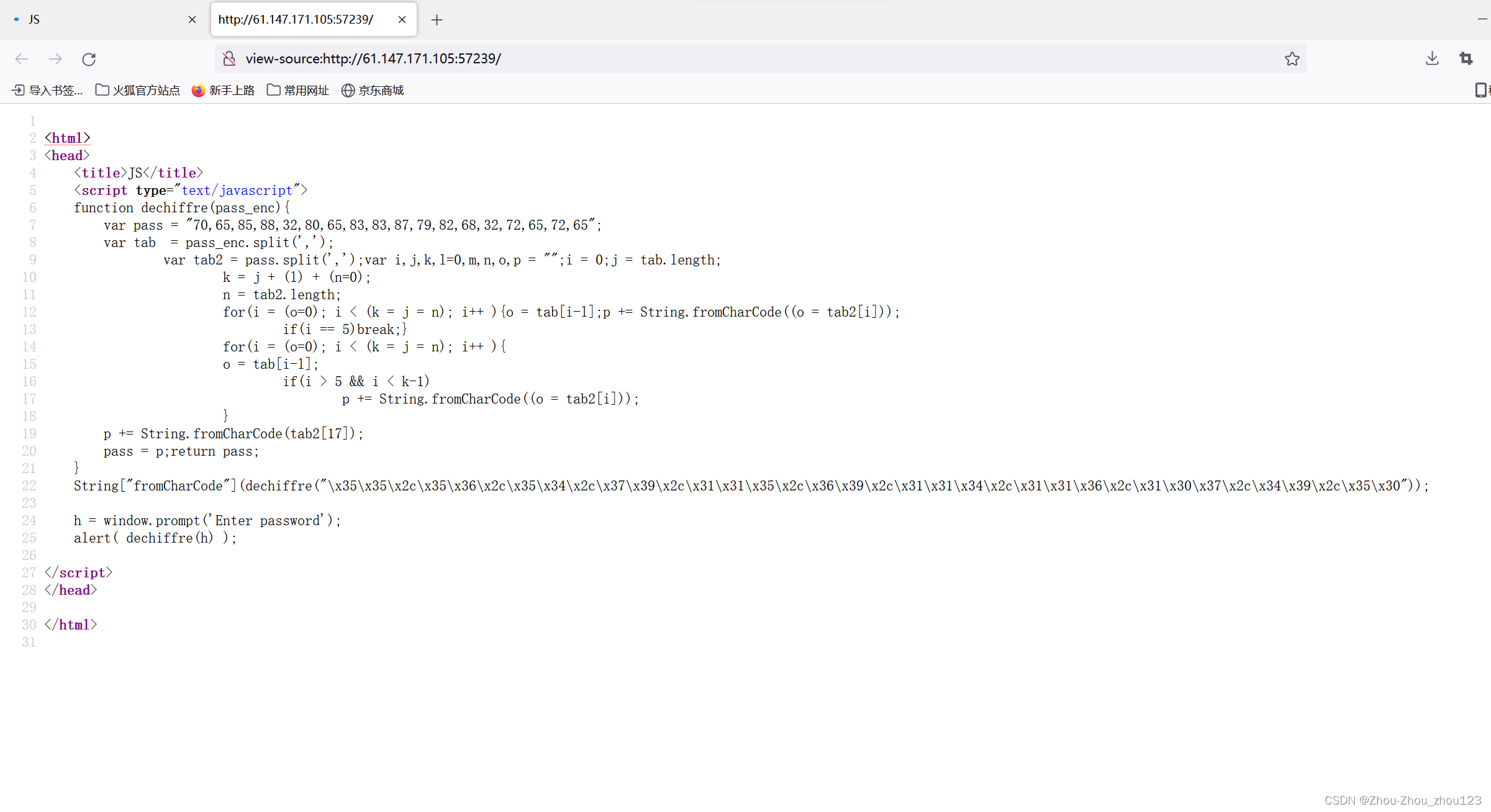The width and height of the screenshot is (1491, 812).
Task: Switch to the JS tab
Action: [104, 20]
